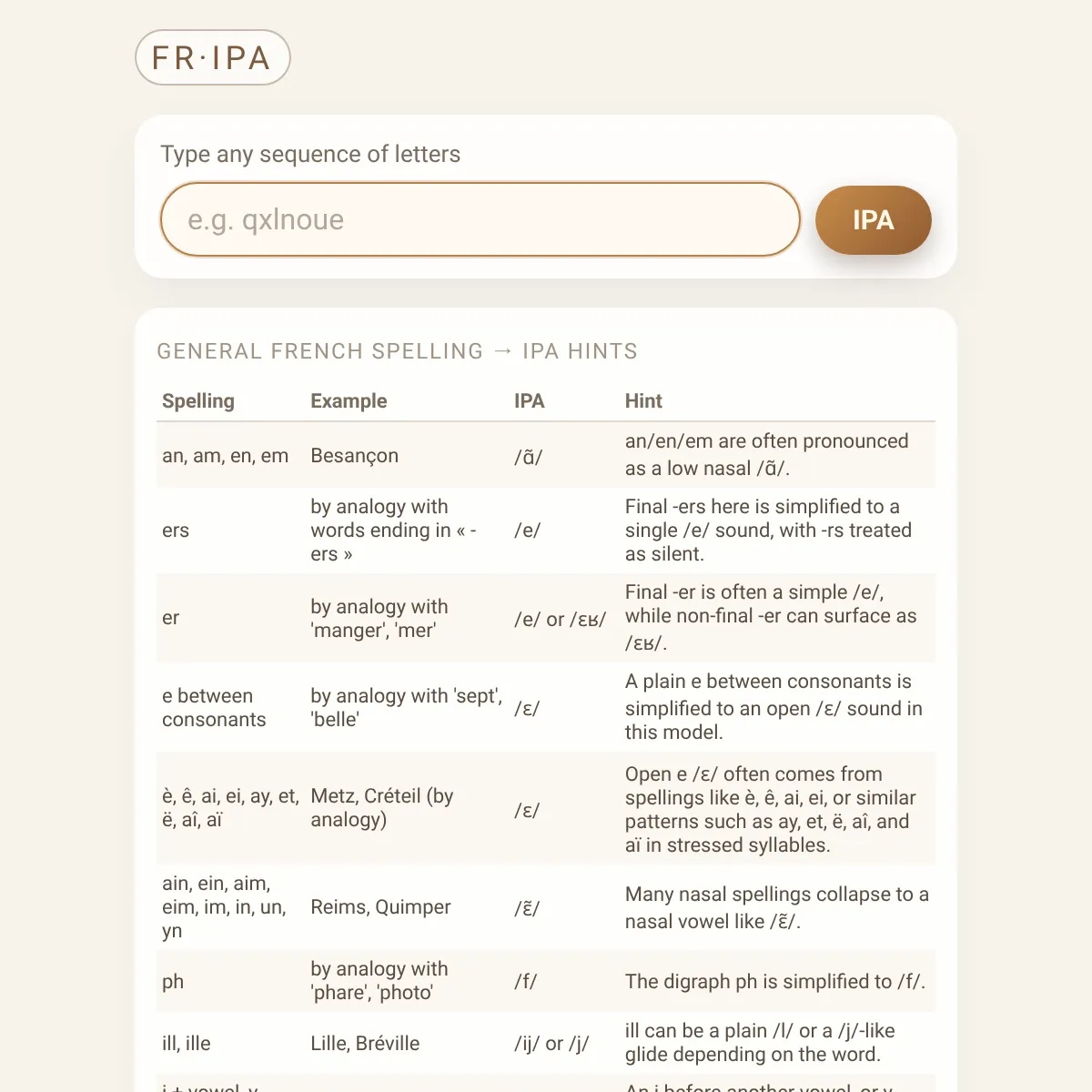This screenshot has height=1092, width=1092.
Task: Select the Example column header
Action: pos(349,401)
